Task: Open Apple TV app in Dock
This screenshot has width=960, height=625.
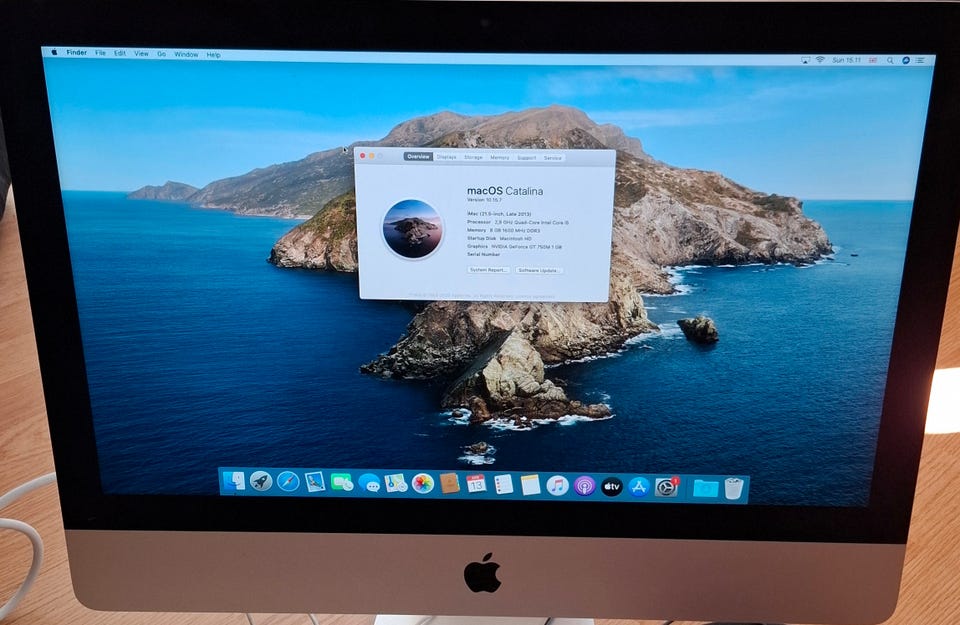Action: pyautogui.click(x=612, y=487)
